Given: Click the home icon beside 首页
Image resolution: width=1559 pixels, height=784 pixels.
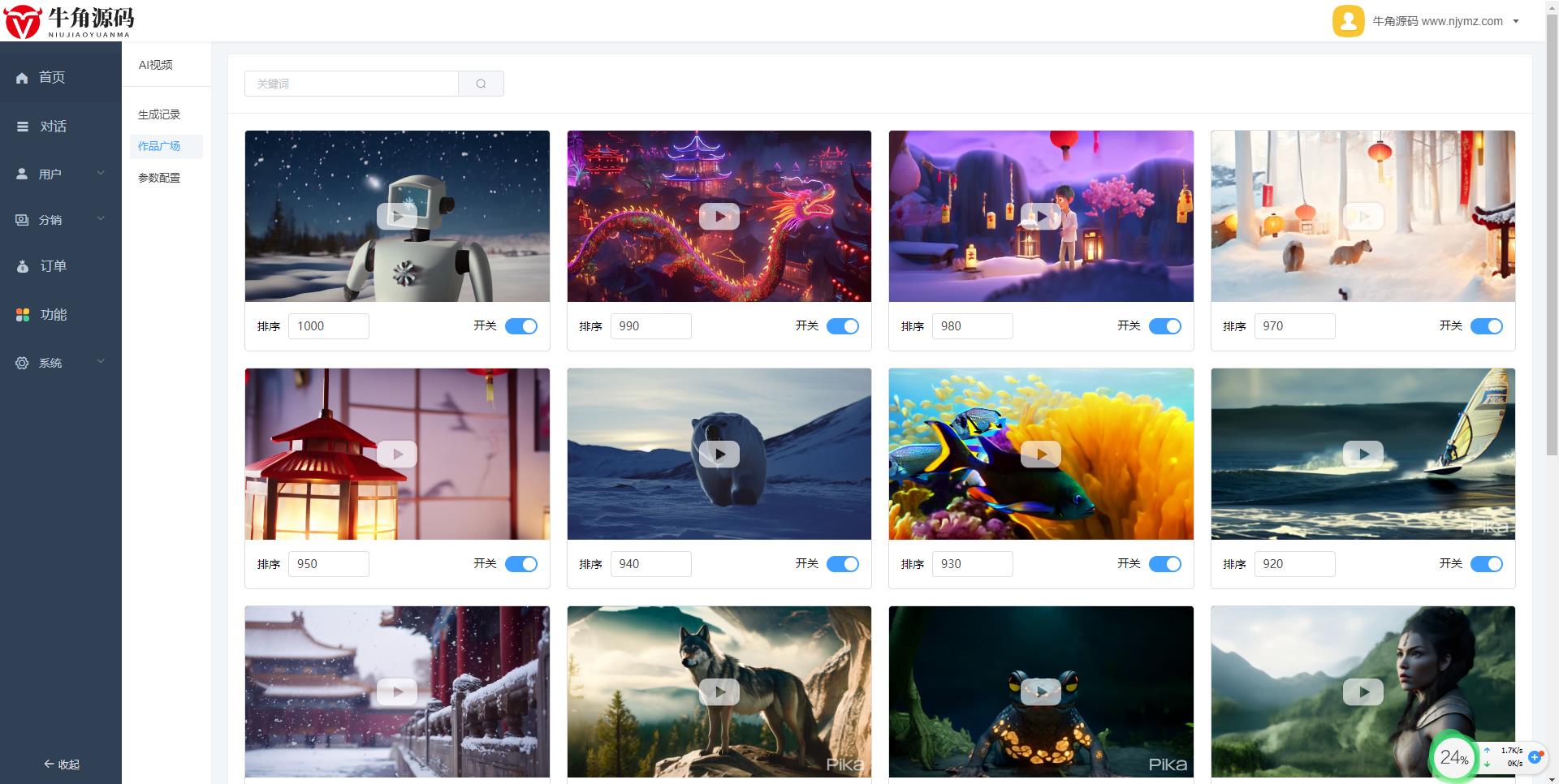Looking at the screenshot, I should tap(22, 78).
